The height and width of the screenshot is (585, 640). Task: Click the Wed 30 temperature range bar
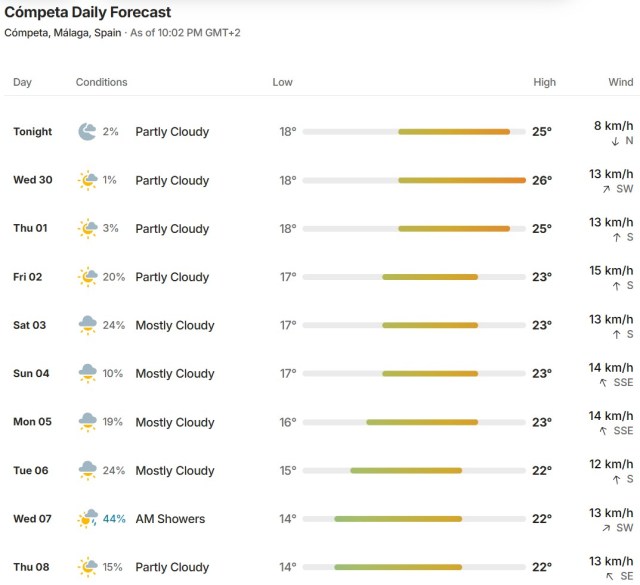pyautogui.click(x=414, y=180)
